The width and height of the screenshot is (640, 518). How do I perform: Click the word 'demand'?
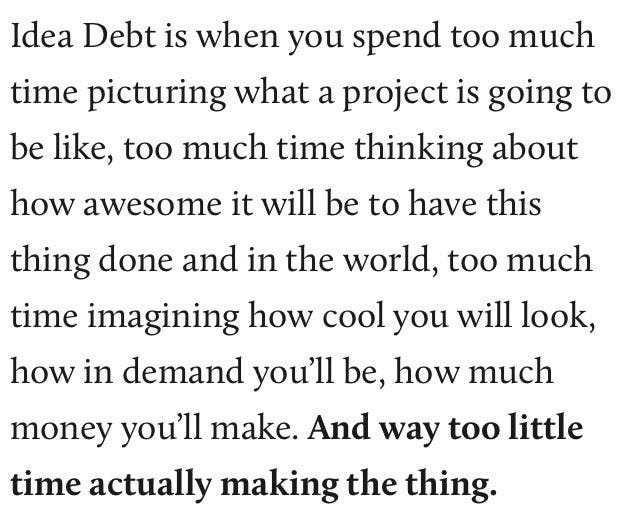click(183, 371)
